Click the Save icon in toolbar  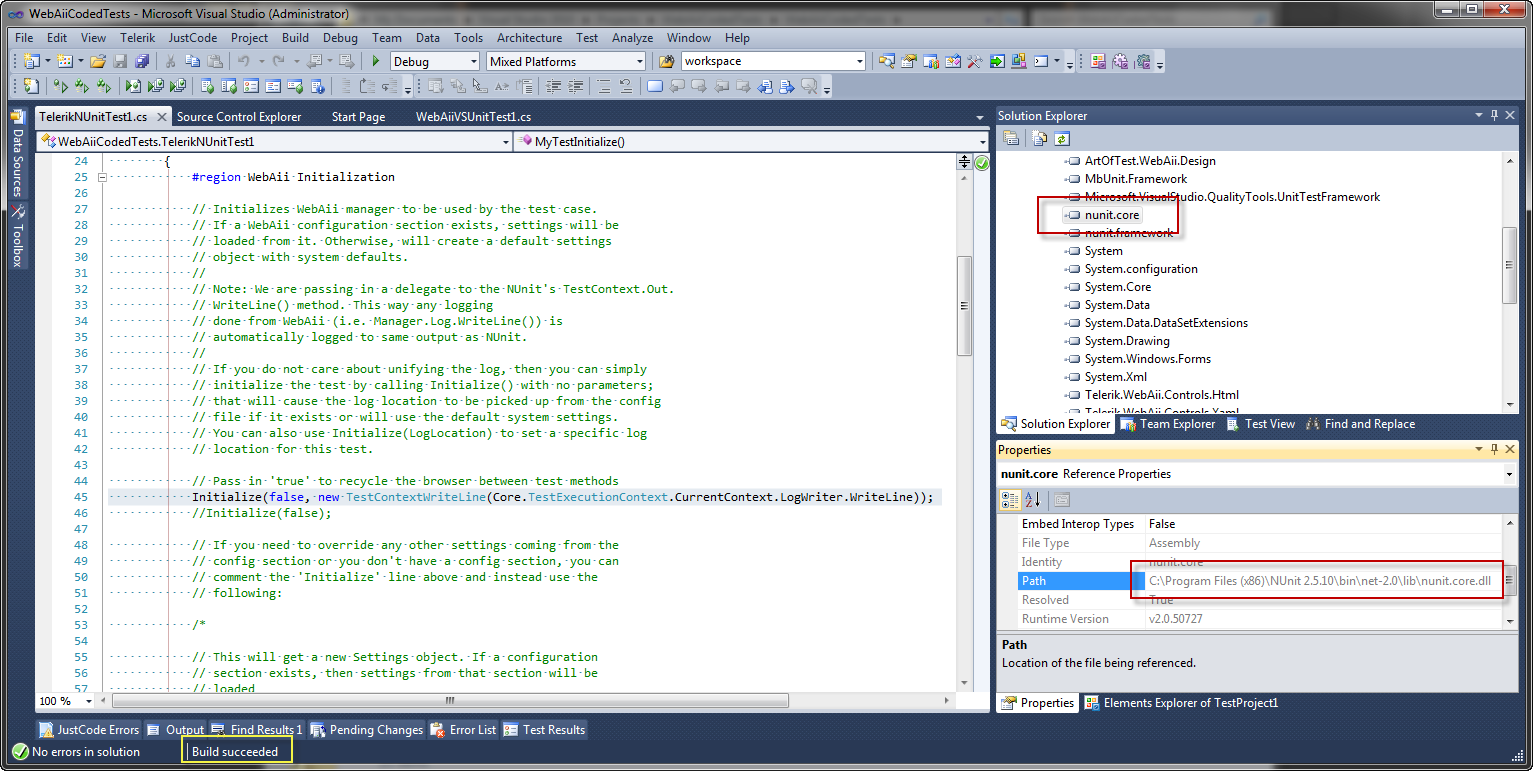pos(120,61)
